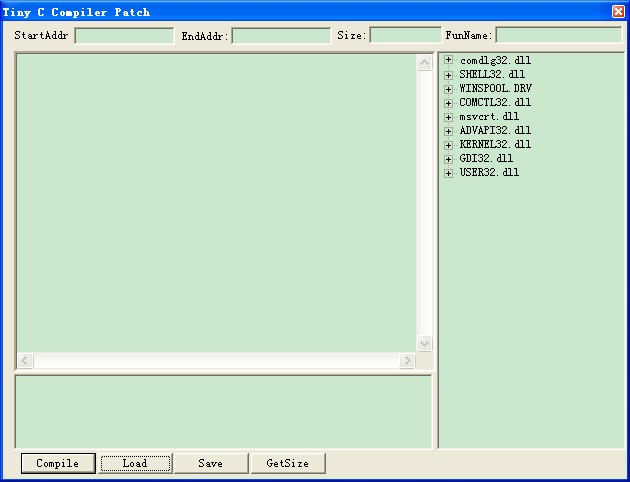Click inside the main code editor area

click(x=216, y=203)
